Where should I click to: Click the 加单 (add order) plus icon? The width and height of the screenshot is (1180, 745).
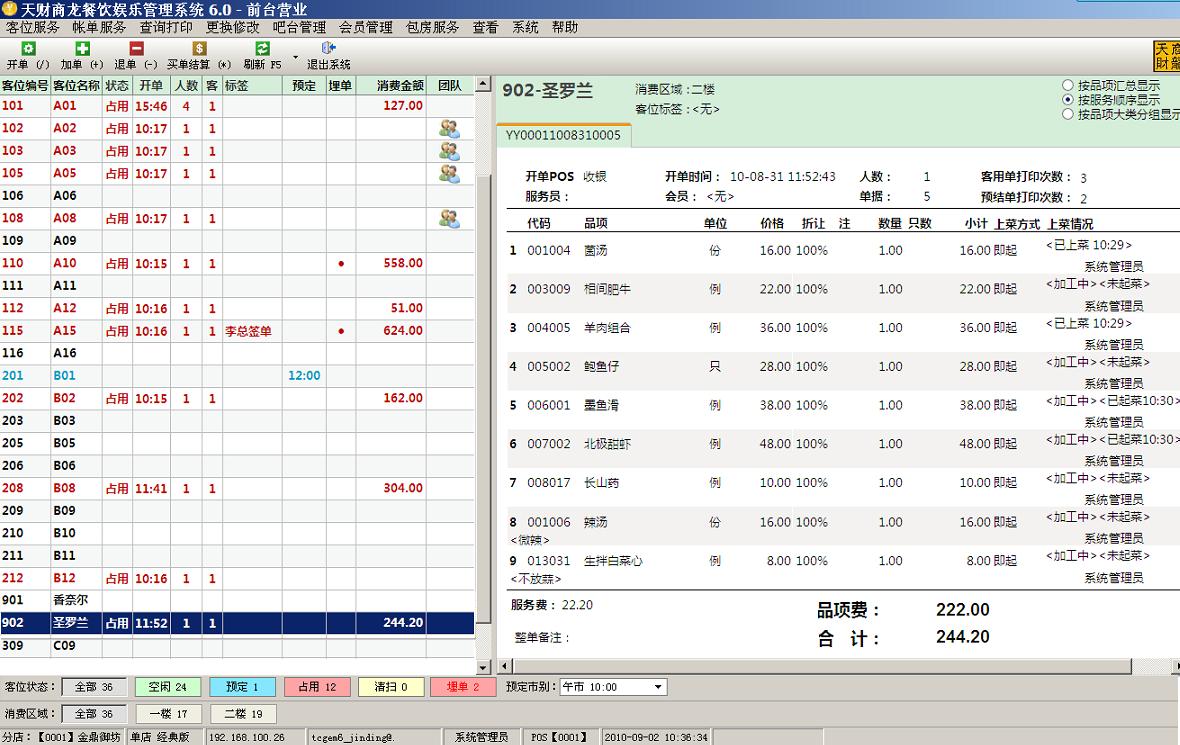click(82, 48)
